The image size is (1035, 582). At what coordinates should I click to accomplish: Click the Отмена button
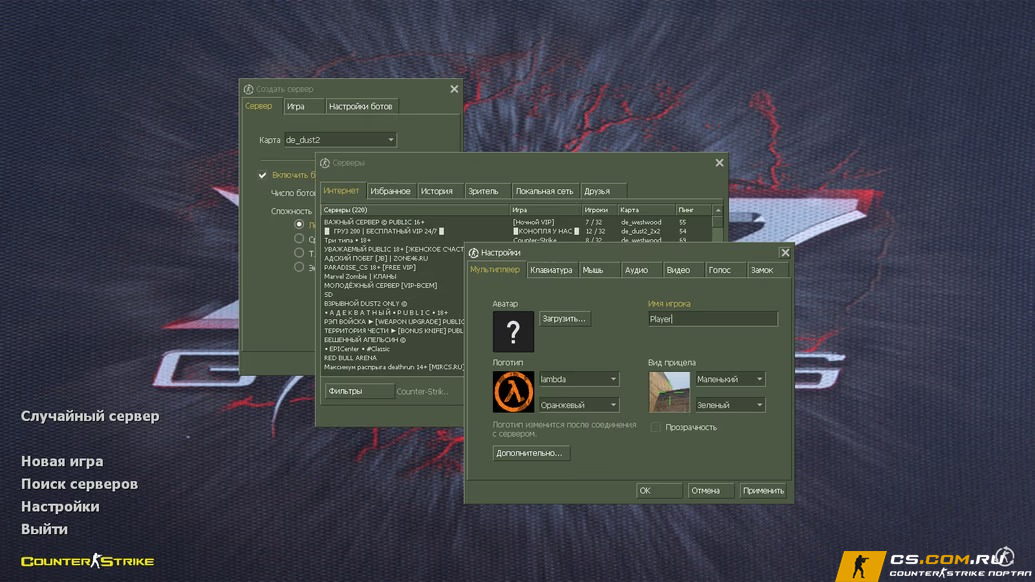[710, 491]
